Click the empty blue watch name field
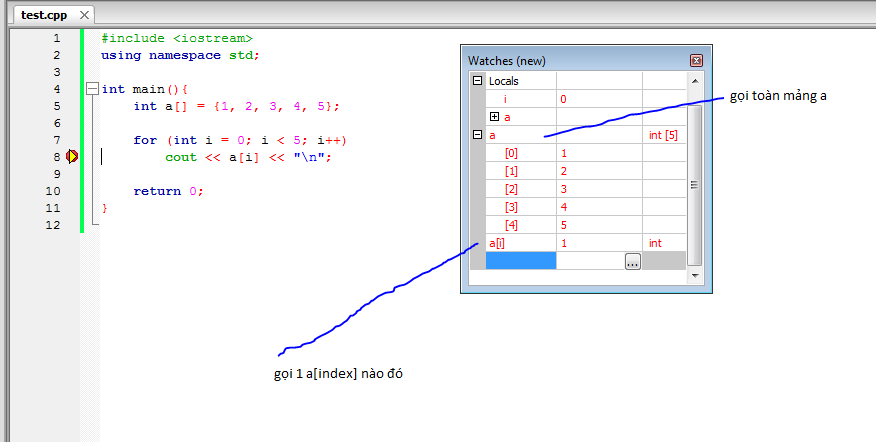This screenshot has width=876, height=442. point(520,261)
